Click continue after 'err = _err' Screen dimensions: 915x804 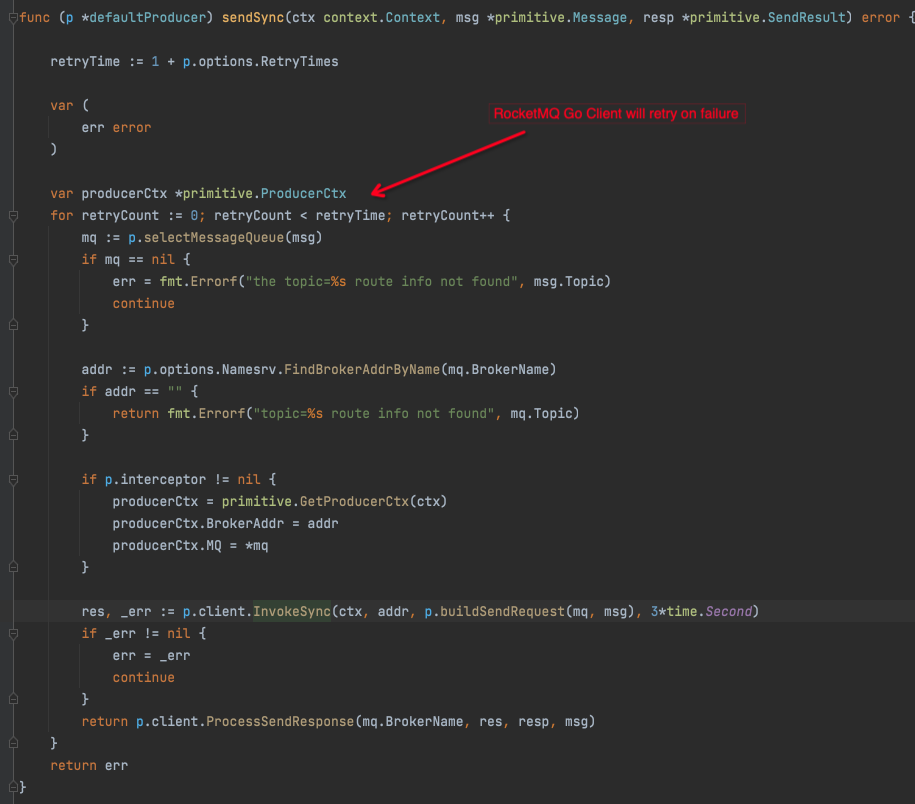(x=144, y=678)
